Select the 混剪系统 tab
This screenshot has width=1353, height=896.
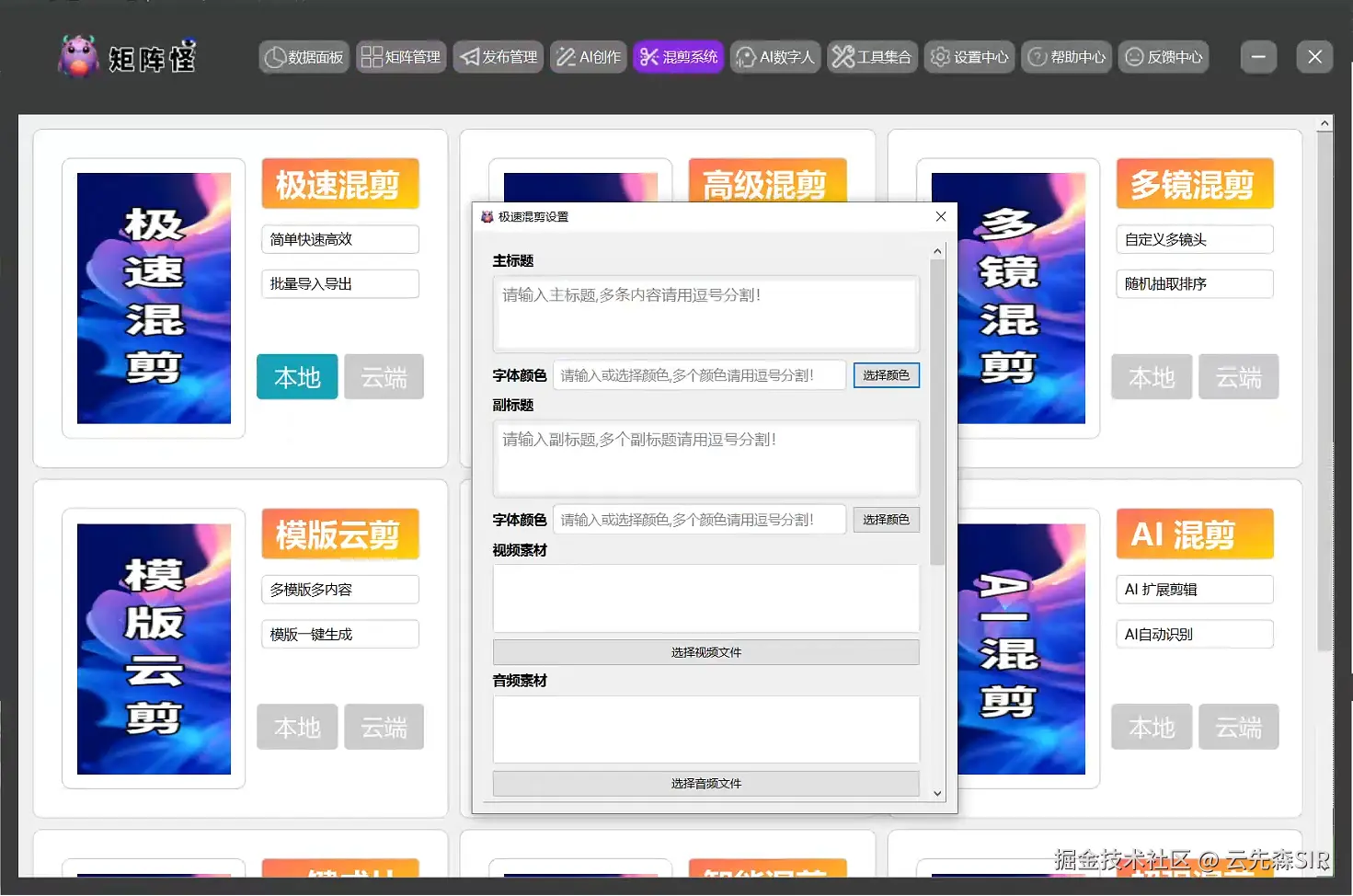pyautogui.click(x=679, y=57)
